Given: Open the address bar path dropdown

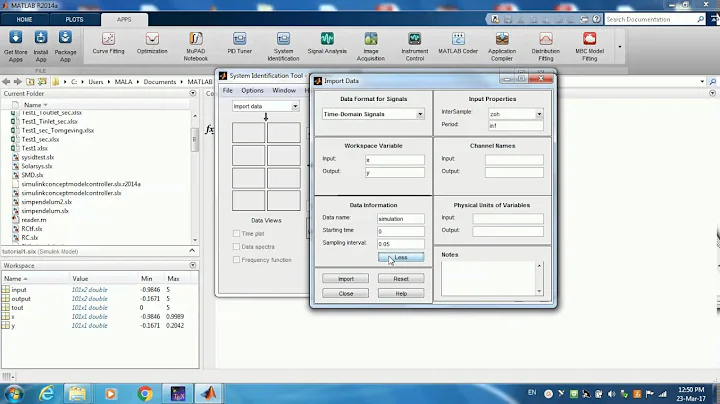Looking at the screenshot, I should 702,82.
